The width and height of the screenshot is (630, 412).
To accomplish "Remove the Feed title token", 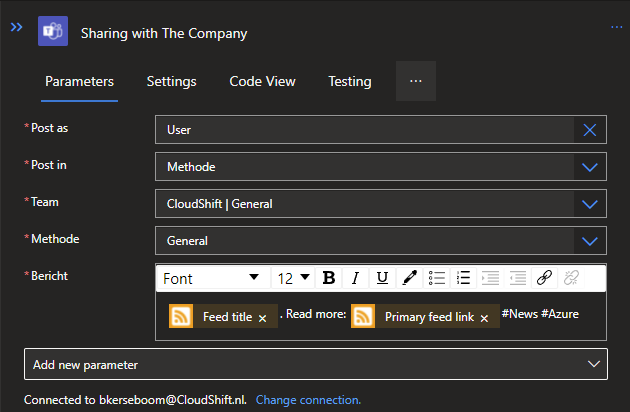I will click(x=262, y=318).
